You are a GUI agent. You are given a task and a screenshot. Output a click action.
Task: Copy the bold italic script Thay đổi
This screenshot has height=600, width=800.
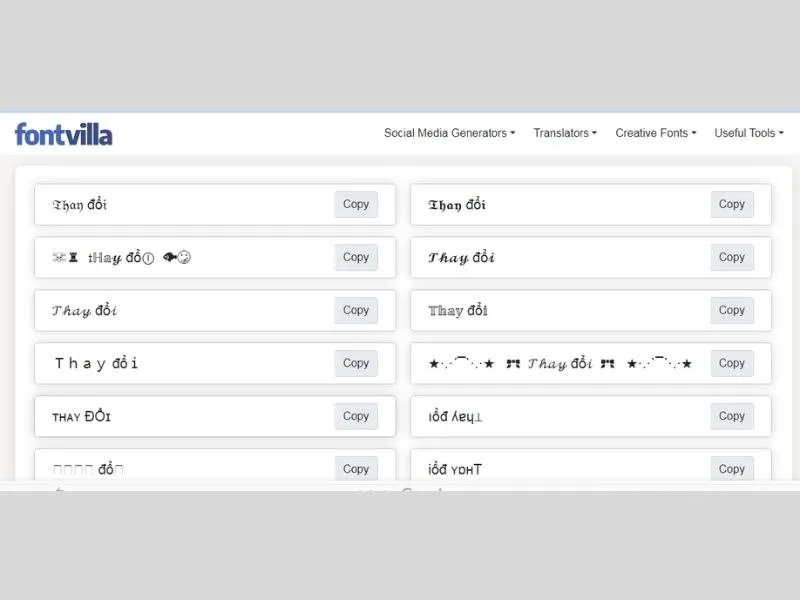[x=732, y=257]
